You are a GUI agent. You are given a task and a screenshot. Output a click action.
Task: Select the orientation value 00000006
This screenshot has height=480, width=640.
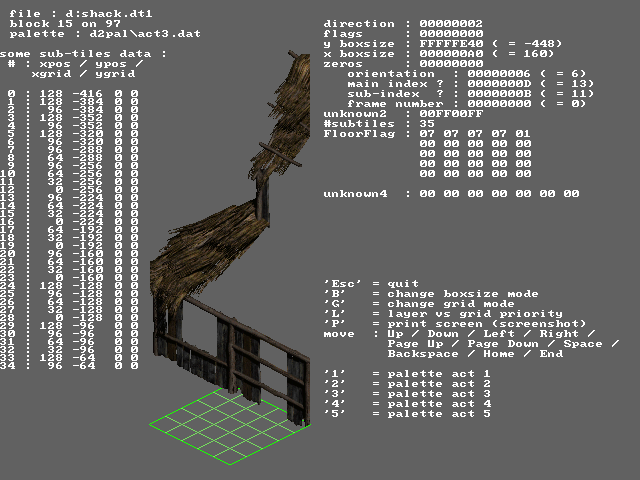point(499,74)
